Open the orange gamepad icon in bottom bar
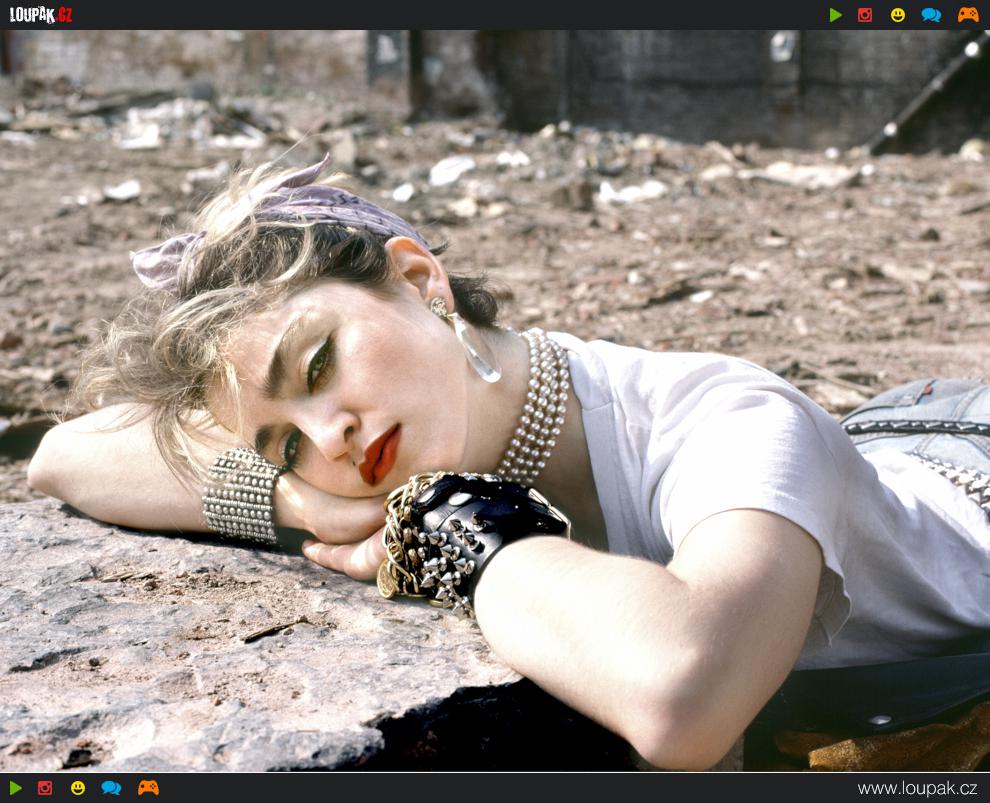The width and height of the screenshot is (990, 803). (x=148, y=788)
